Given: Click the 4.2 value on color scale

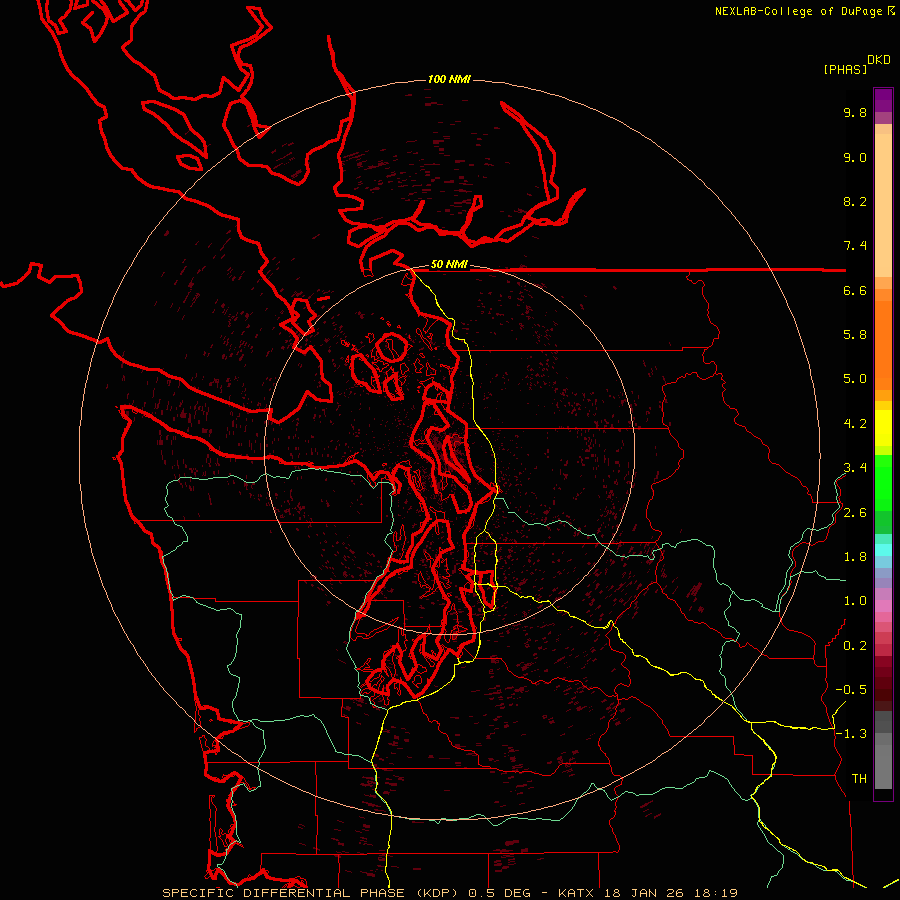Looking at the screenshot, I should tap(855, 424).
